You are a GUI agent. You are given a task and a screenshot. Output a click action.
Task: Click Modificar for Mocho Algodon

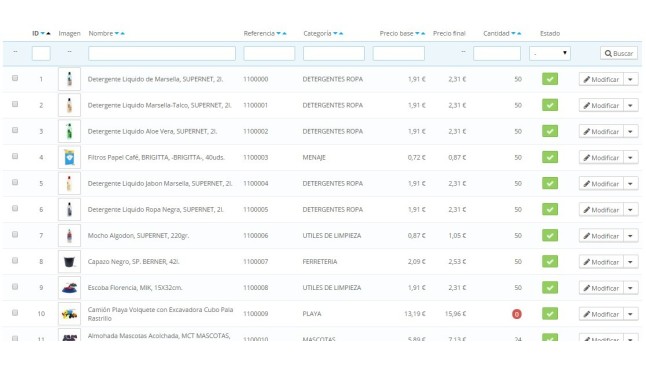pos(601,236)
